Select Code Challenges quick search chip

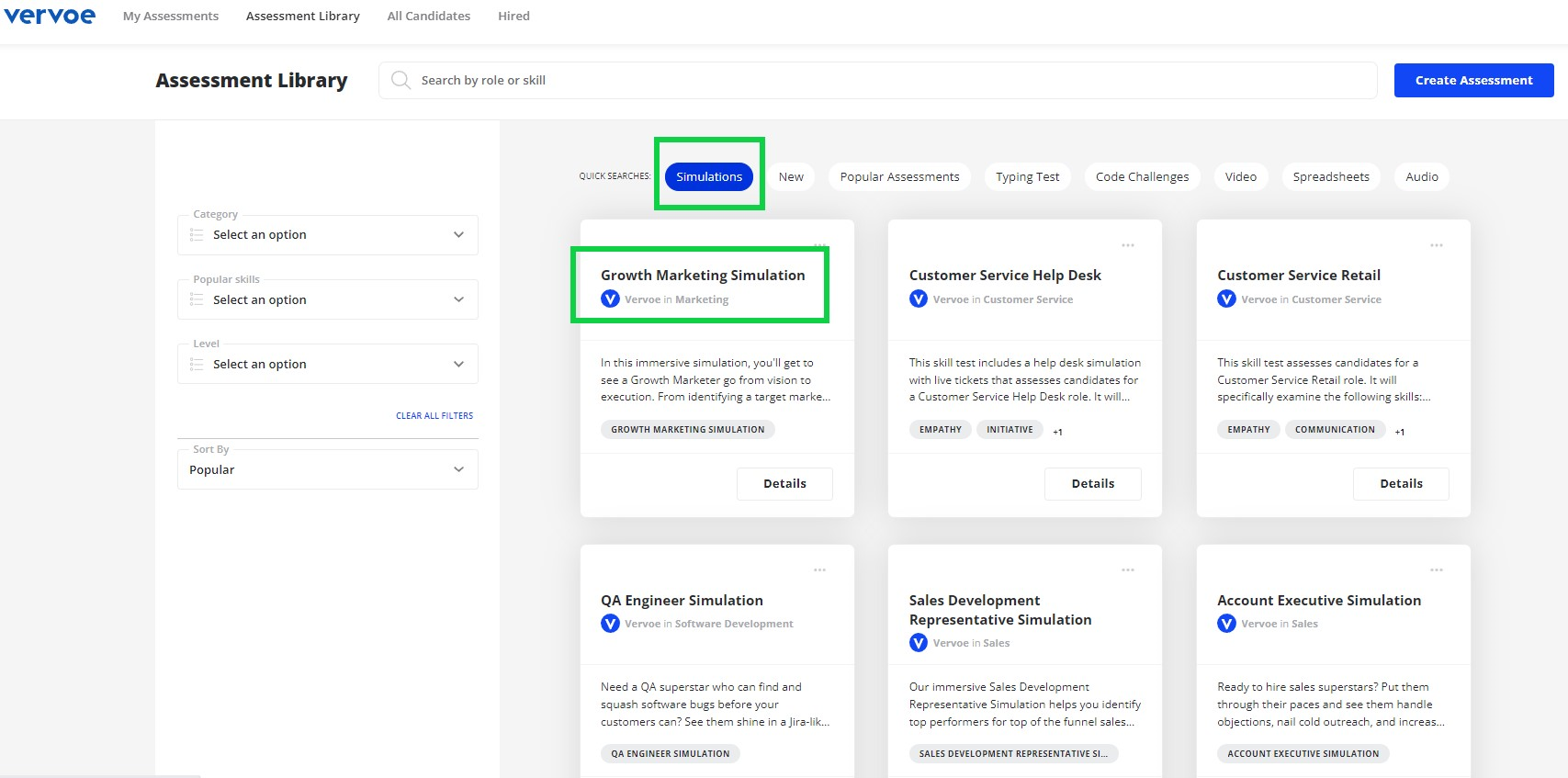[1142, 176]
